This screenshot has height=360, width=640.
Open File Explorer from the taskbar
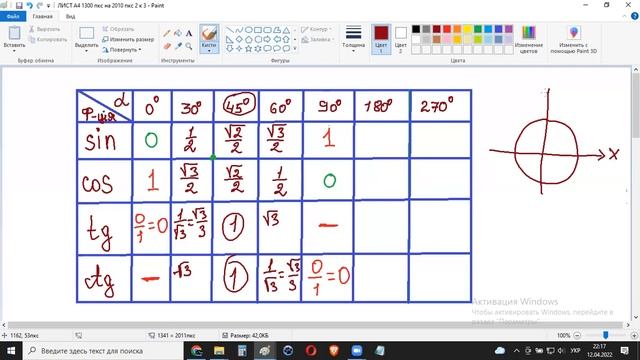click(220, 351)
